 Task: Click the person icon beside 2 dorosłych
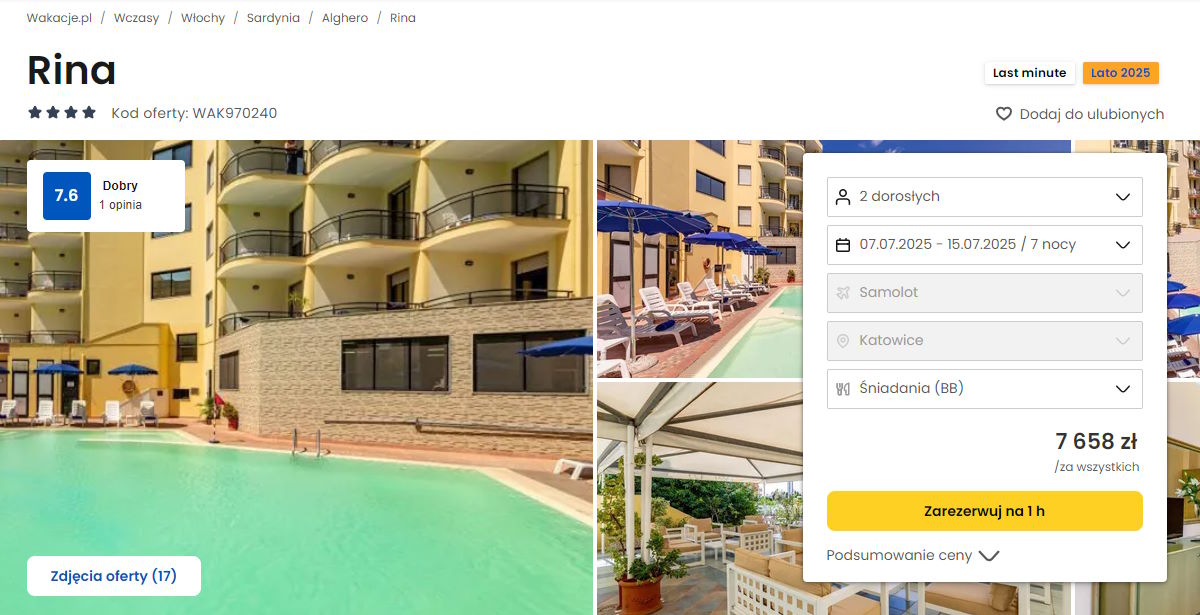842,196
